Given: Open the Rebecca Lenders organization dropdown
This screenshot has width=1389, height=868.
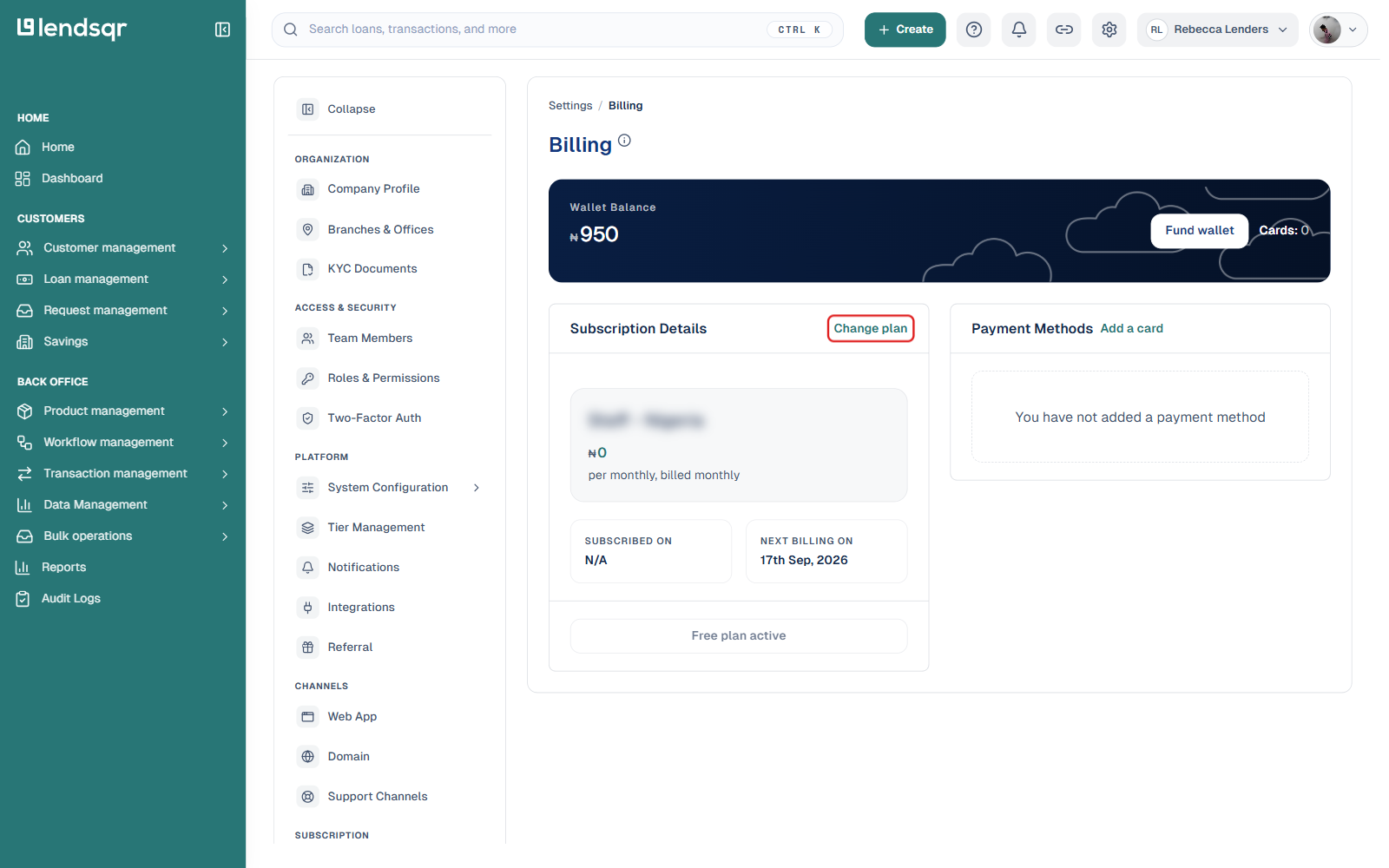Looking at the screenshot, I should click(x=1218, y=30).
